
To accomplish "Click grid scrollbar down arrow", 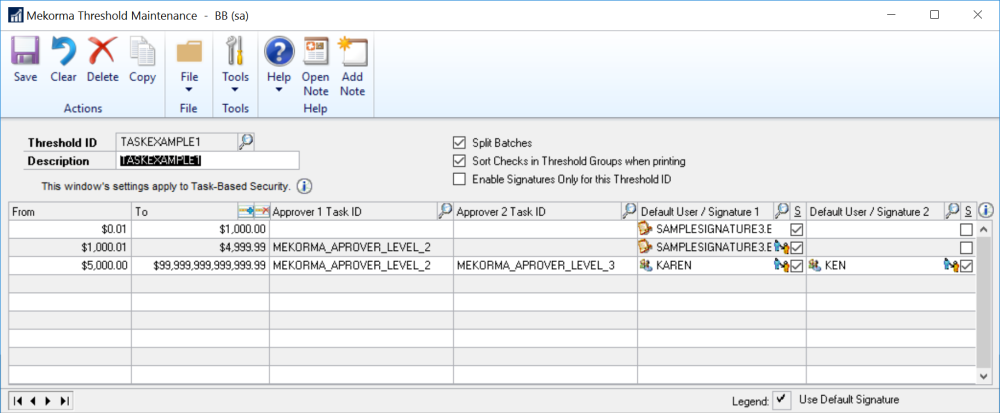I will 985,377.
